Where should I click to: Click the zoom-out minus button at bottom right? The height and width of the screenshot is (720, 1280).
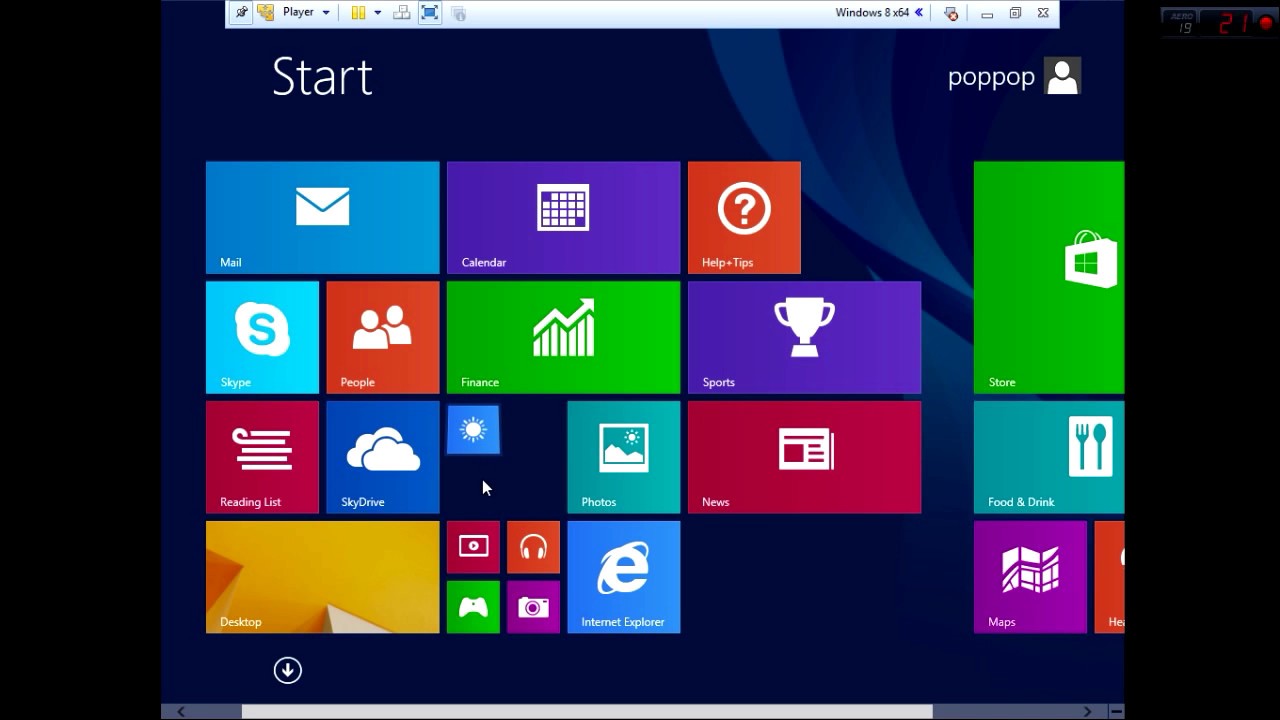[1116, 711]
